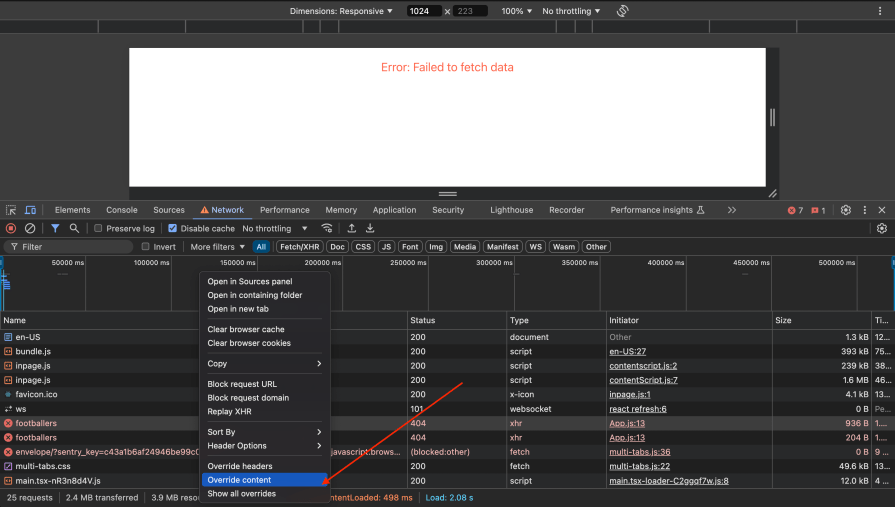Select Block request URL menu entry
Viewport: 895px width, 507px height.
(242, 384)
